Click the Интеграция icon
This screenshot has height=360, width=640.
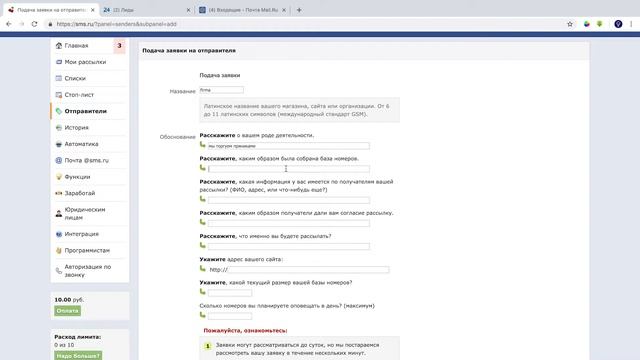pyautogui.click(x=59, y=234)
